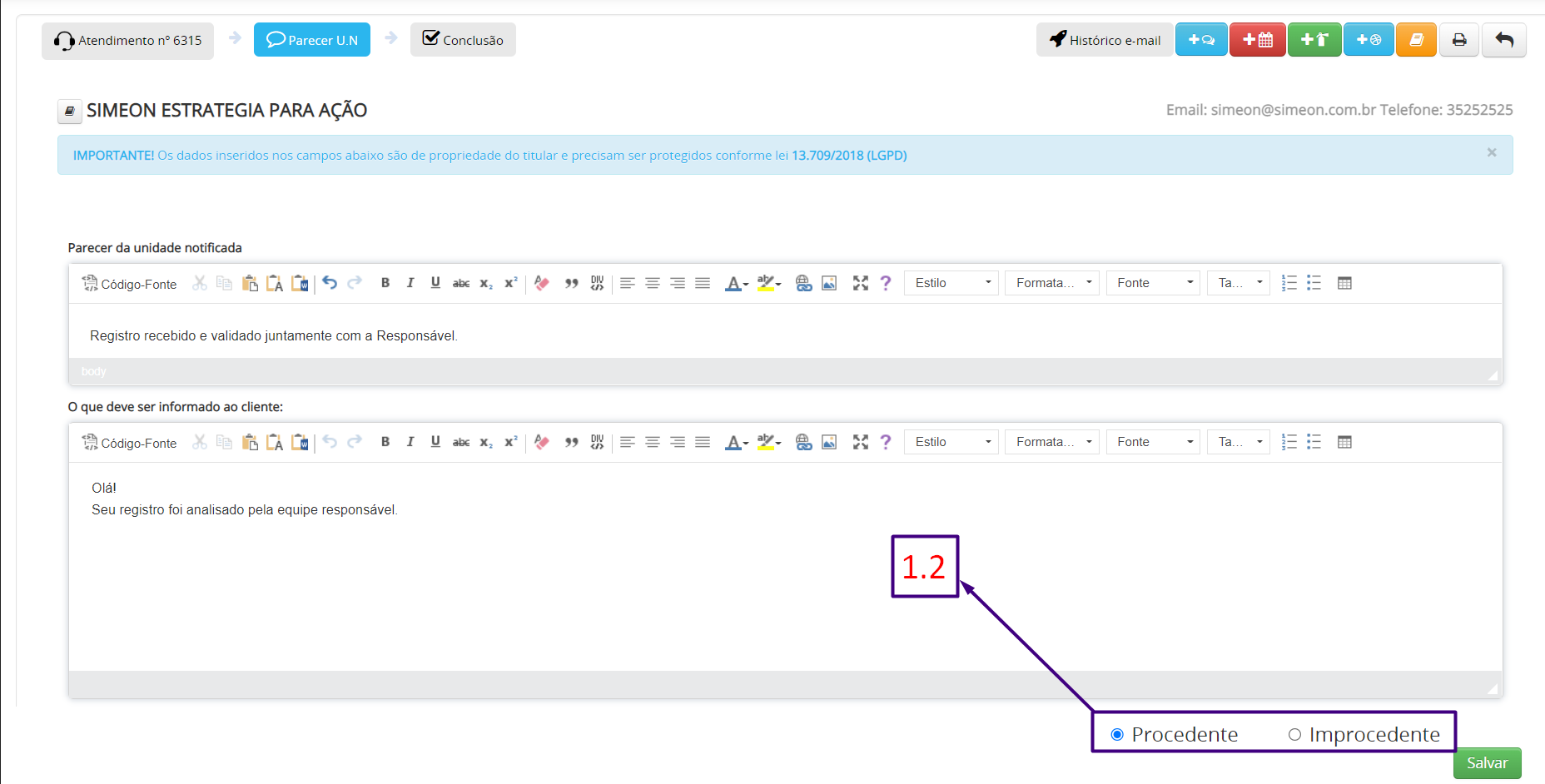Insert table in the second editor toolbar
Screen dimensions: 1545x784
[1344, 442]
